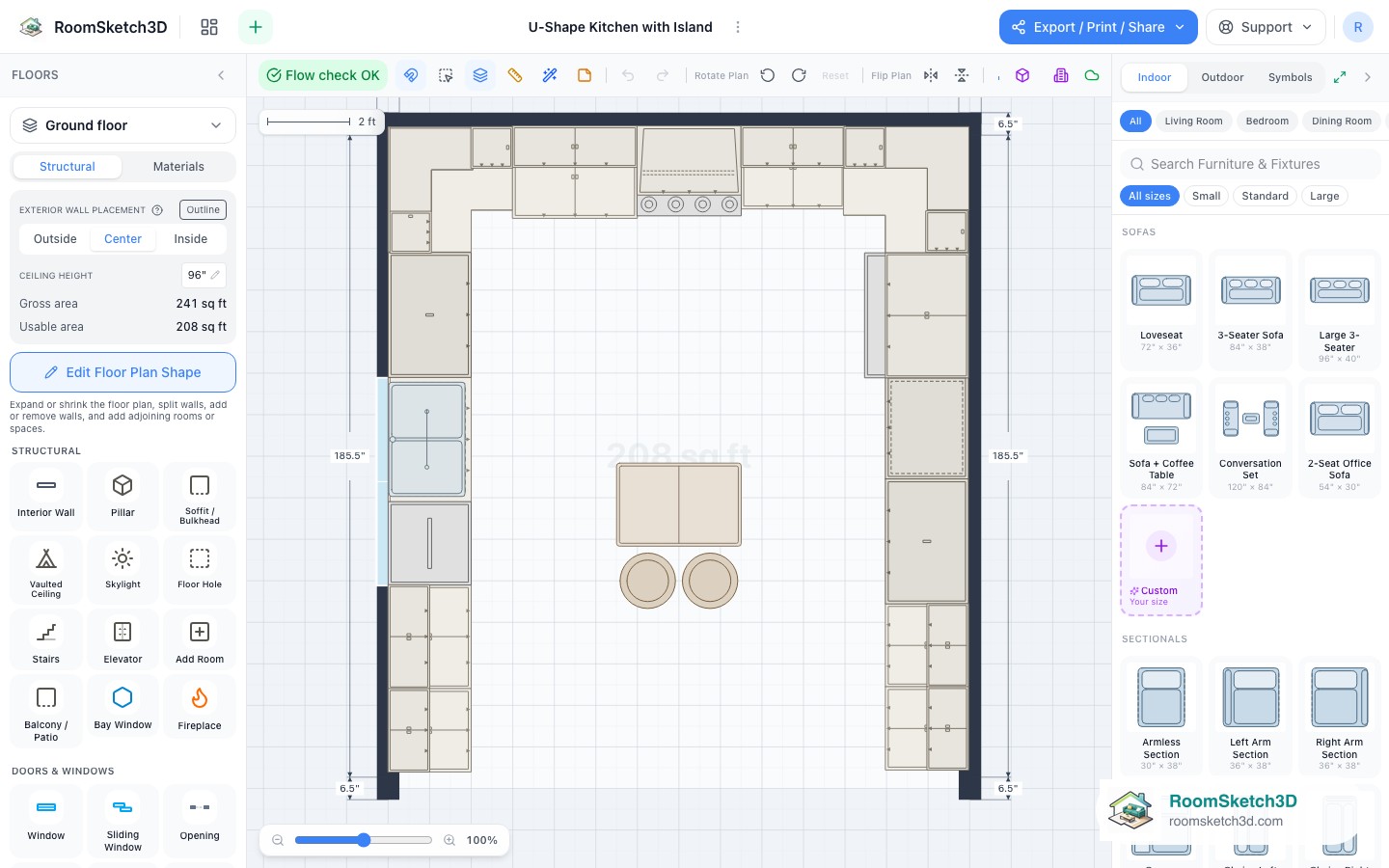Filter furniture by Large size
This screenshot has width=1389, height=868.
[1324, 196]
